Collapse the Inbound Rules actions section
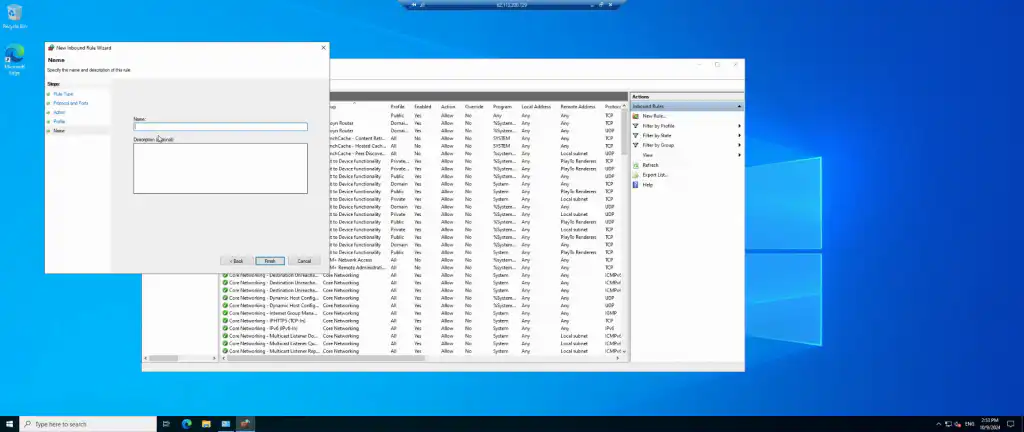This screenshot has width=1024, height=432. (739, 106)
